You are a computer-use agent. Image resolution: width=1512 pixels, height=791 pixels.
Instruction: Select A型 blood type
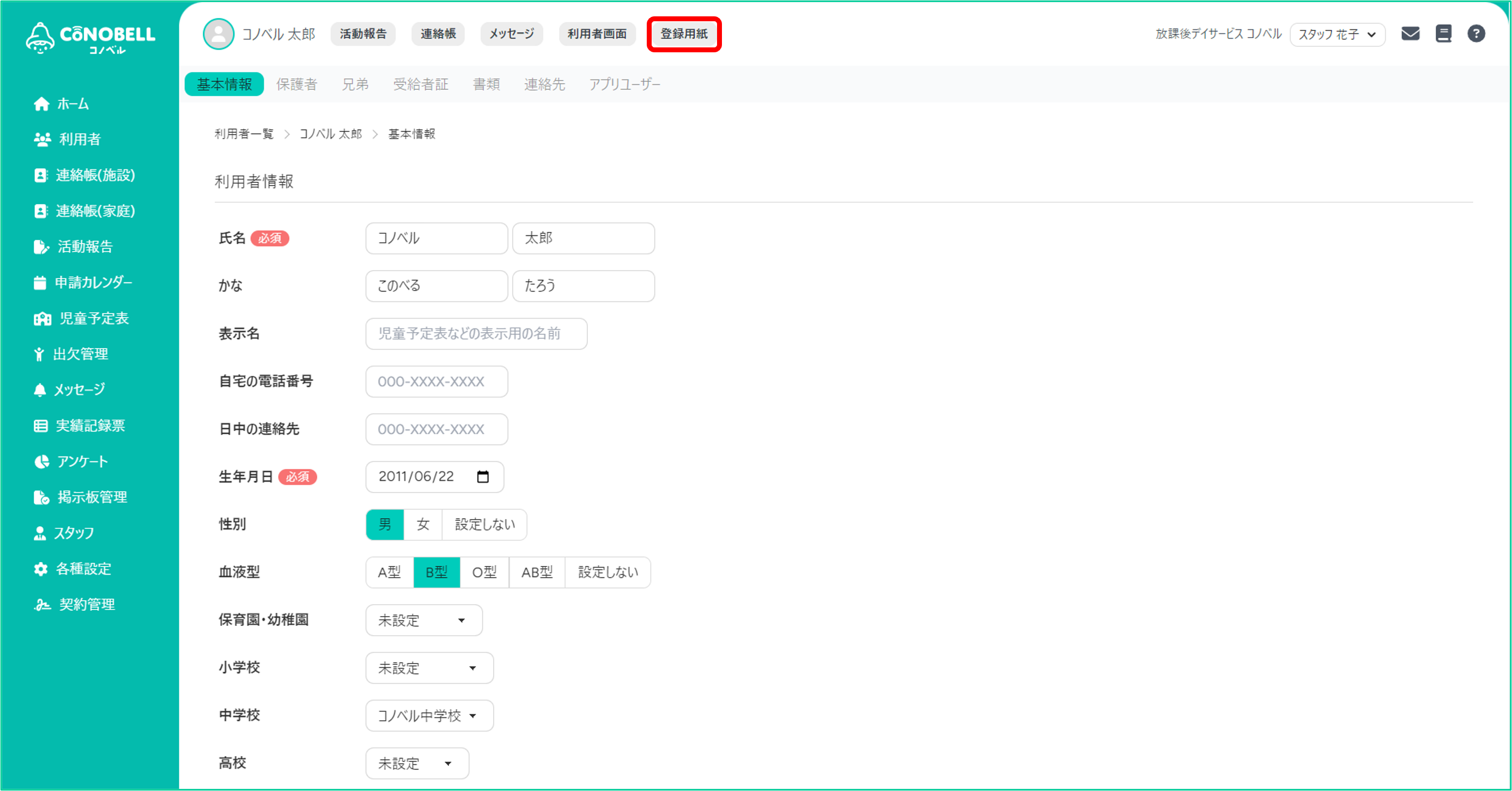coord(389,572)
